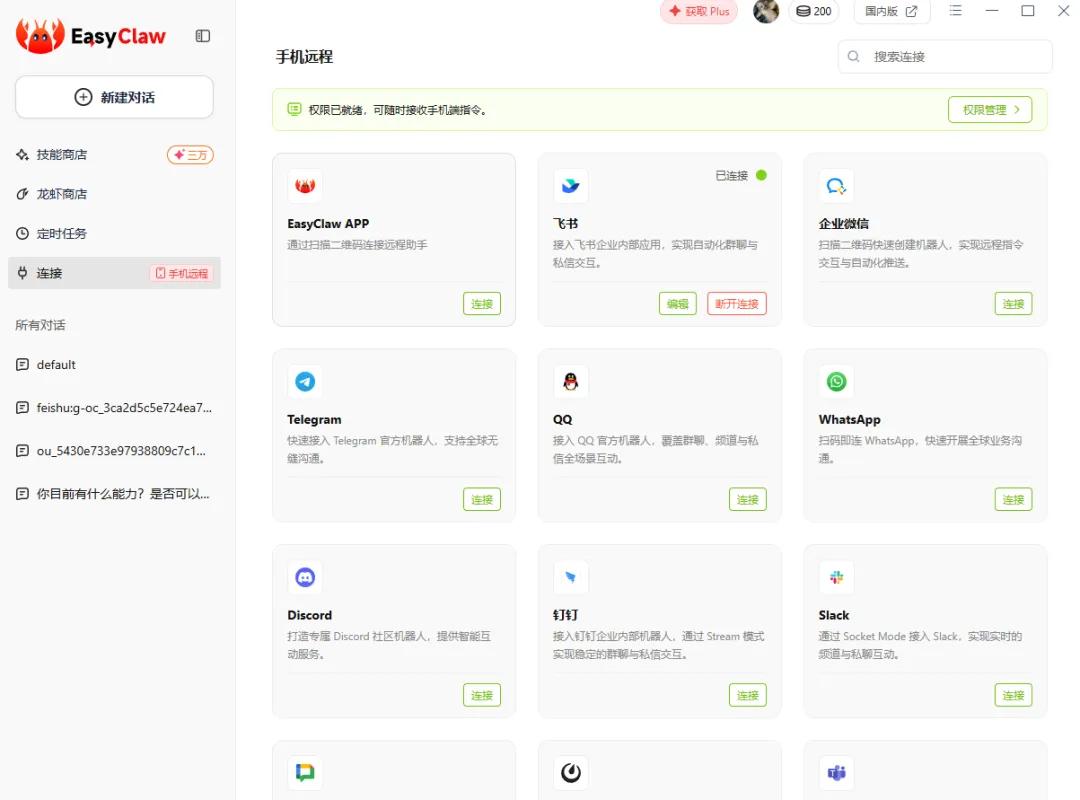This screenshot has height=800, width=1080.
Task: Click the 三万 badge beside 技能商店
Action: point(190,155)
